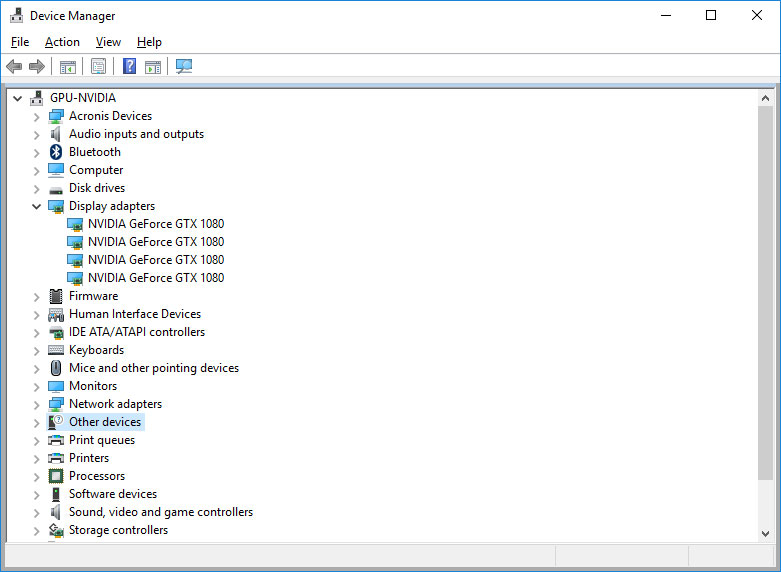Viewport: 781px width, 572px height.
Task: Select the 'Disk drives' label
Action: (x=97, y=188)
